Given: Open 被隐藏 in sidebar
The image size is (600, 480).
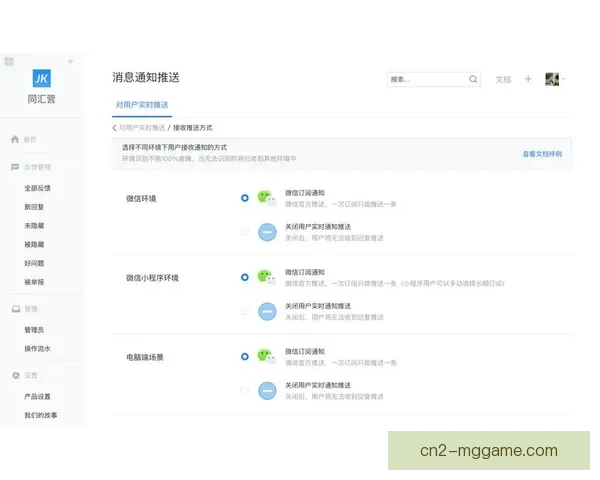Looking at the screenshot, I should coord(34,244).
